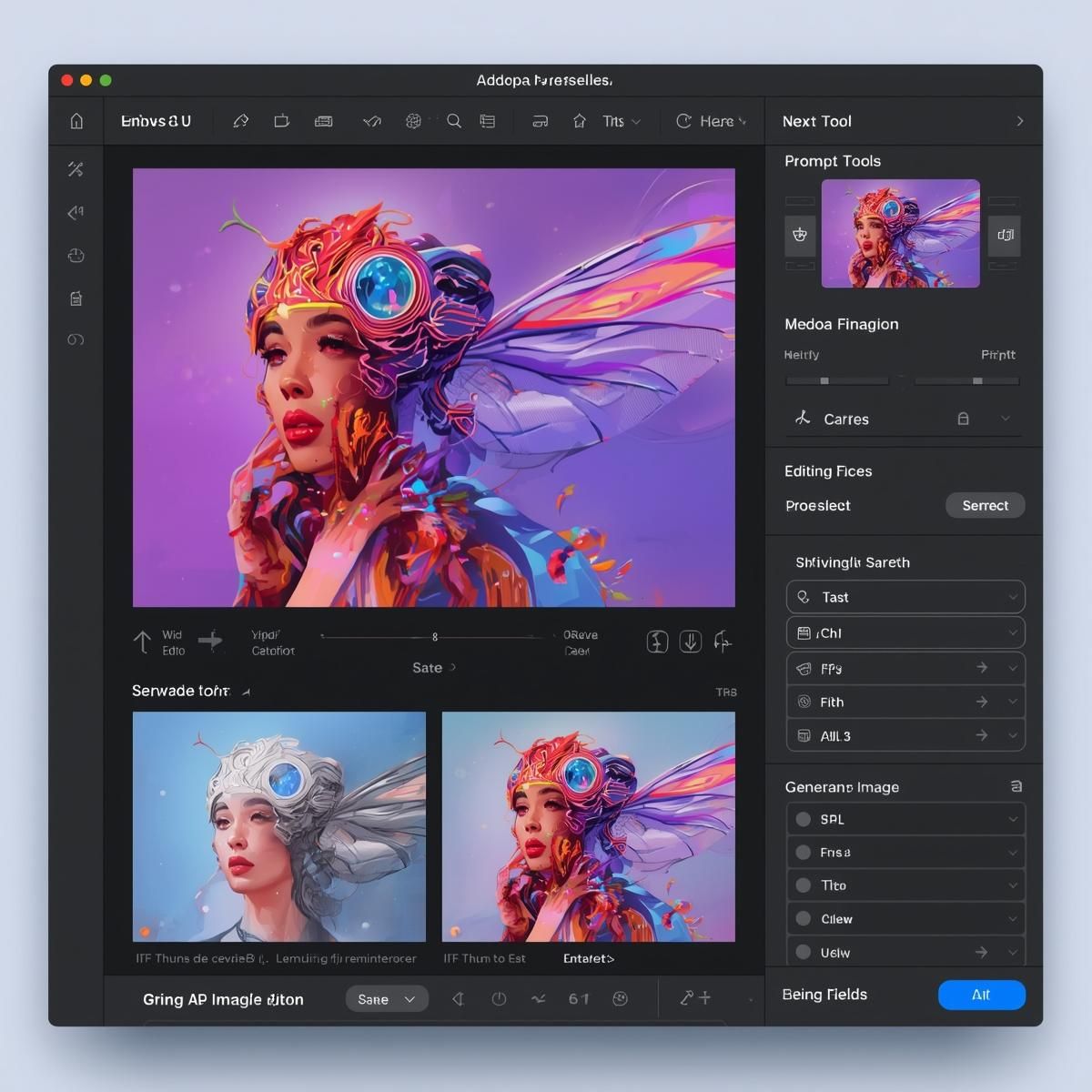
Task: Select the gray-toned variant thumbnail
Action: click(x=279, y=826)
